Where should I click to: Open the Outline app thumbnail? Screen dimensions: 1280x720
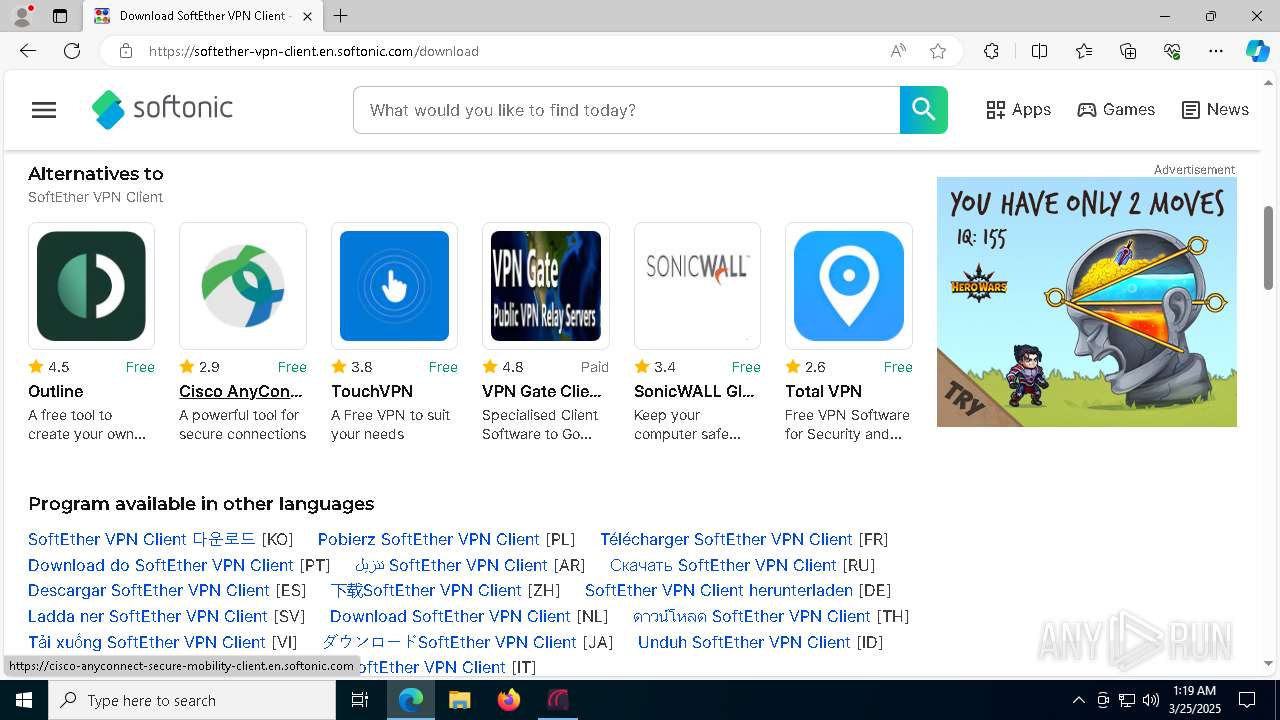point(91,286)
